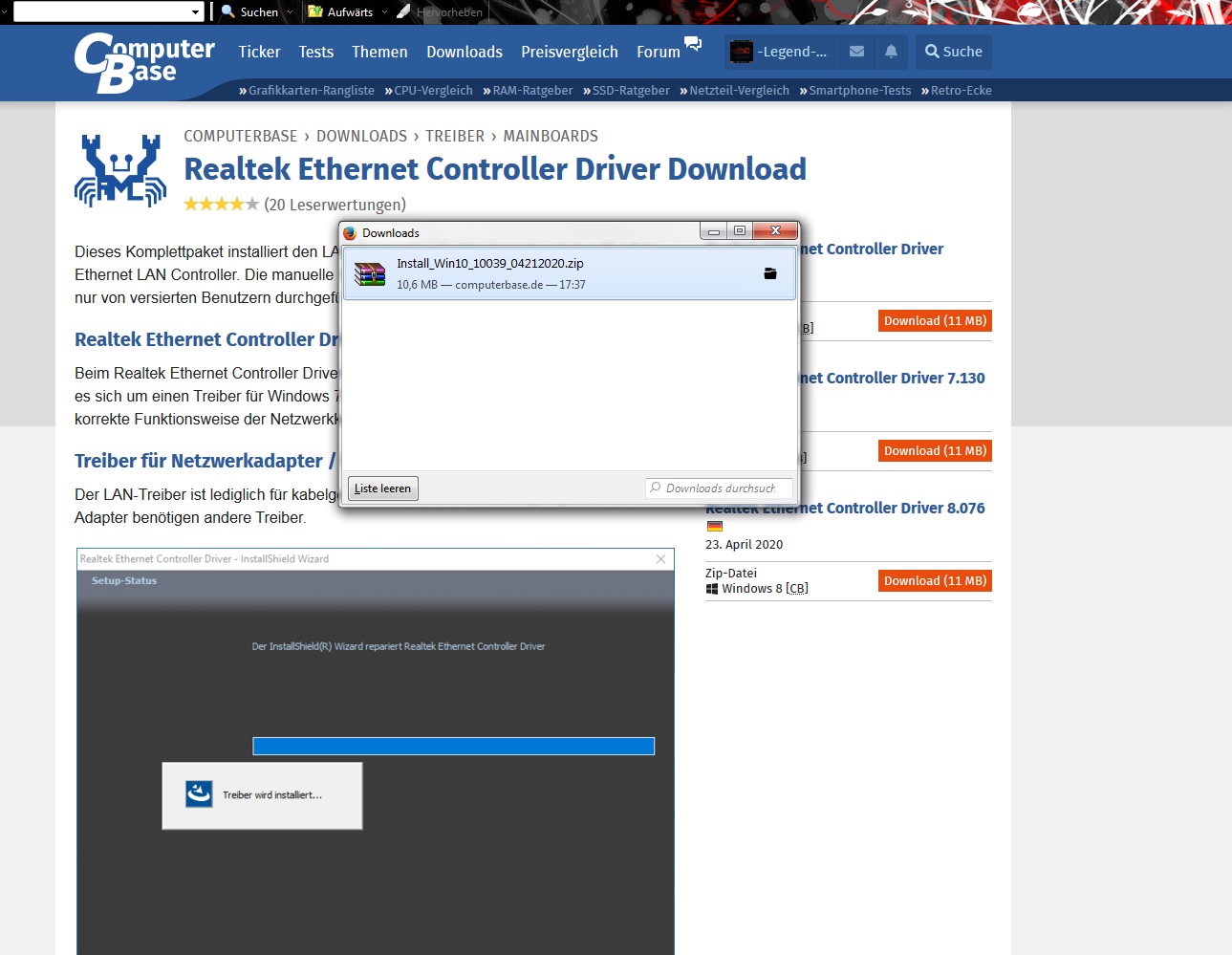The width and height of the screenshot is (1232, 955).
Task: Open the Grafikkarten-Rangliste link
Action: pyautogui.click(x=312, y=91)
